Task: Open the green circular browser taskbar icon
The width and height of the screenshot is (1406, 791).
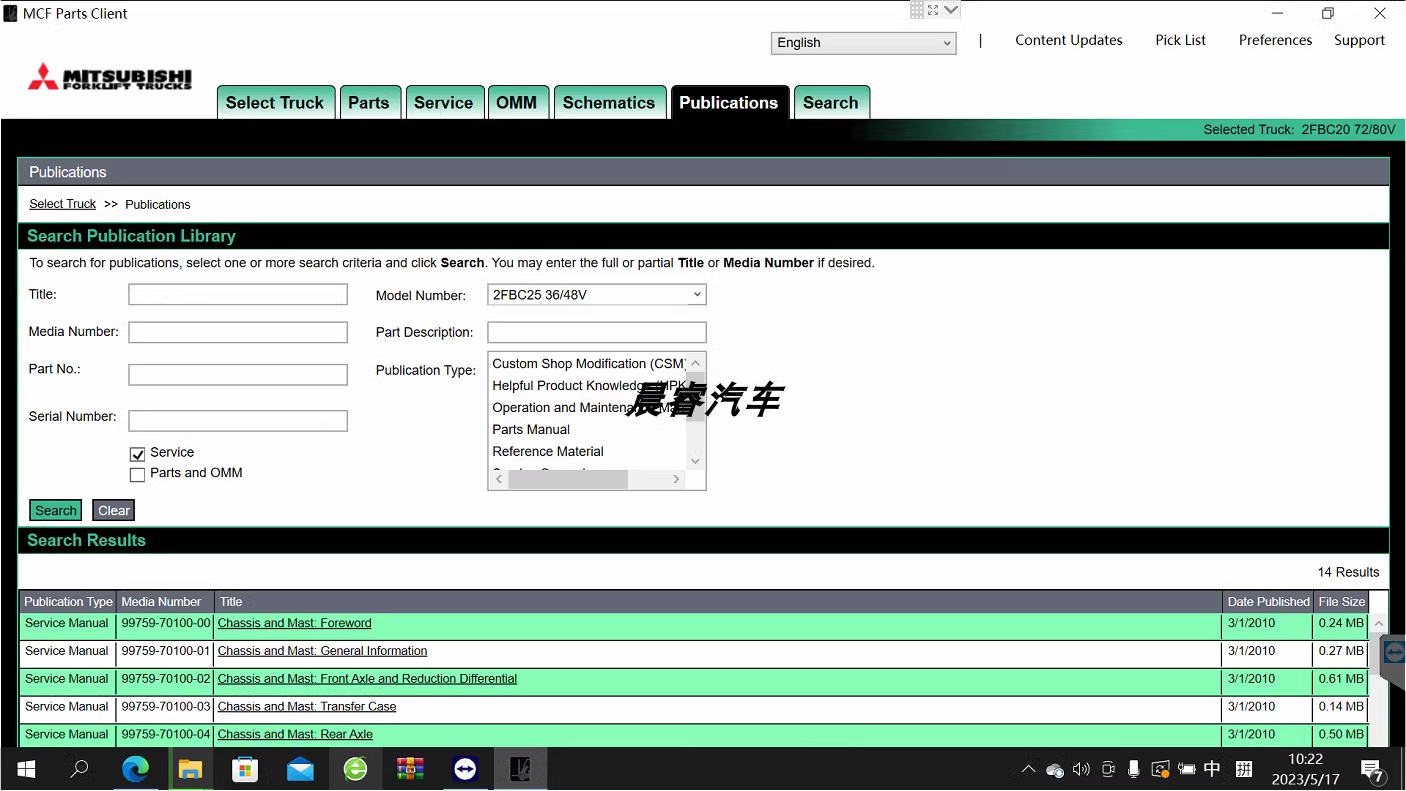Action: coord(355,769)
